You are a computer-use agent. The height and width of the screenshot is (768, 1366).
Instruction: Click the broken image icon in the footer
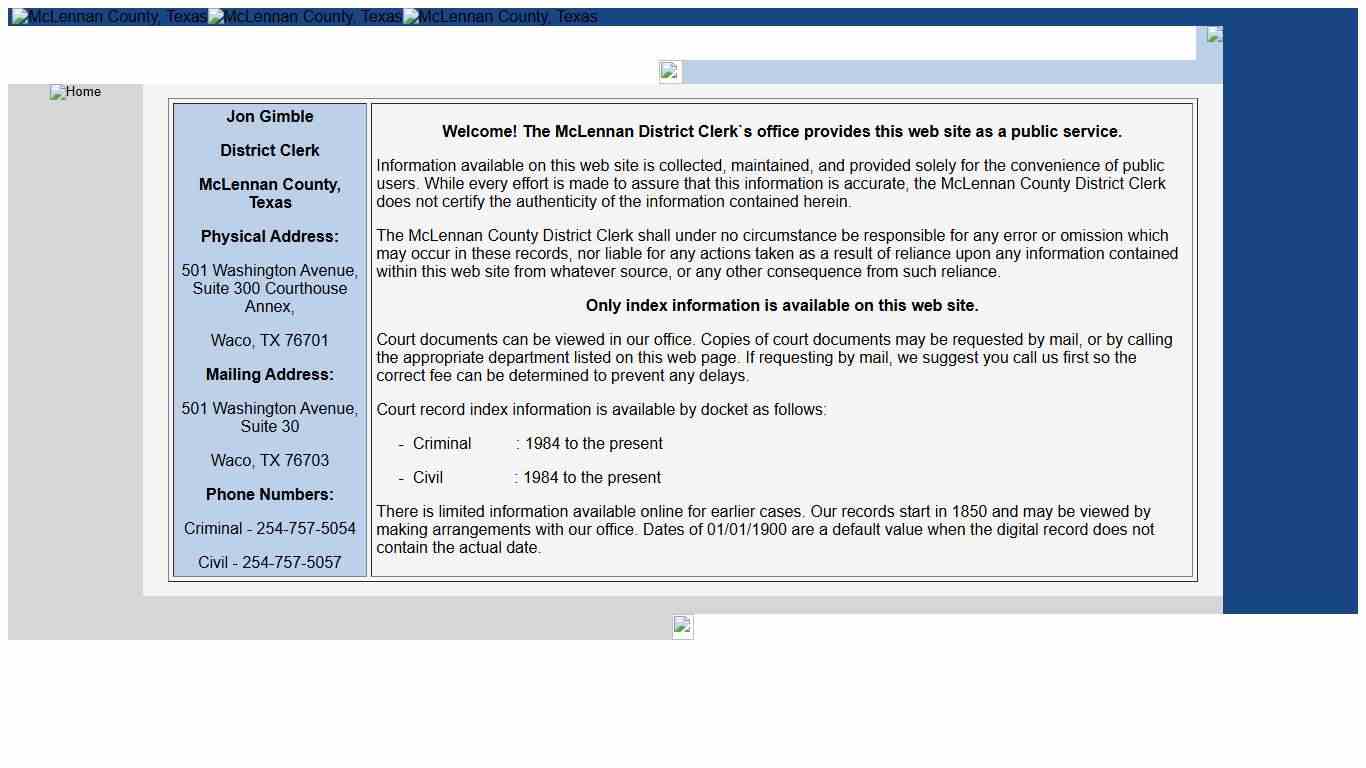[683, 626]
